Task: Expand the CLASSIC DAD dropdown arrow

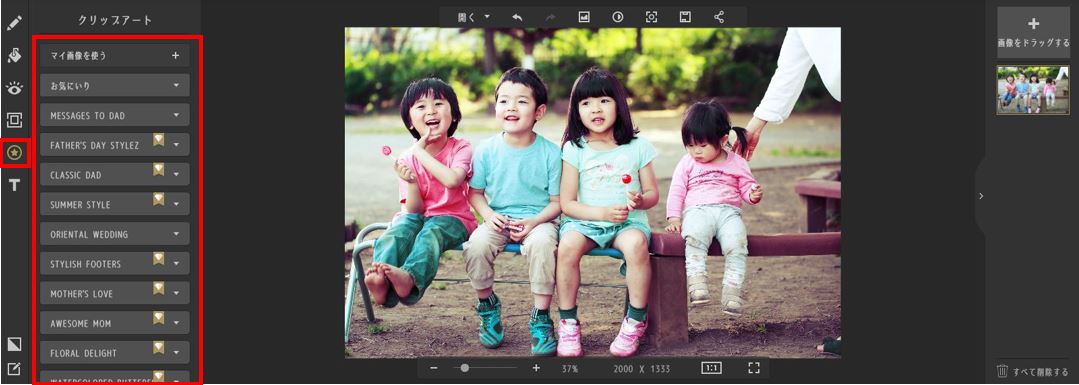Action: [176, 174]
